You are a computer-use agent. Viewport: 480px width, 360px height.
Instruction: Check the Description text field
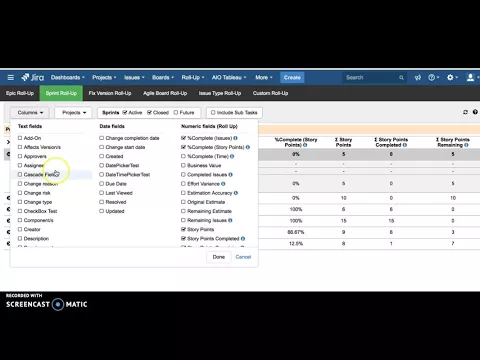click(20, 238)
